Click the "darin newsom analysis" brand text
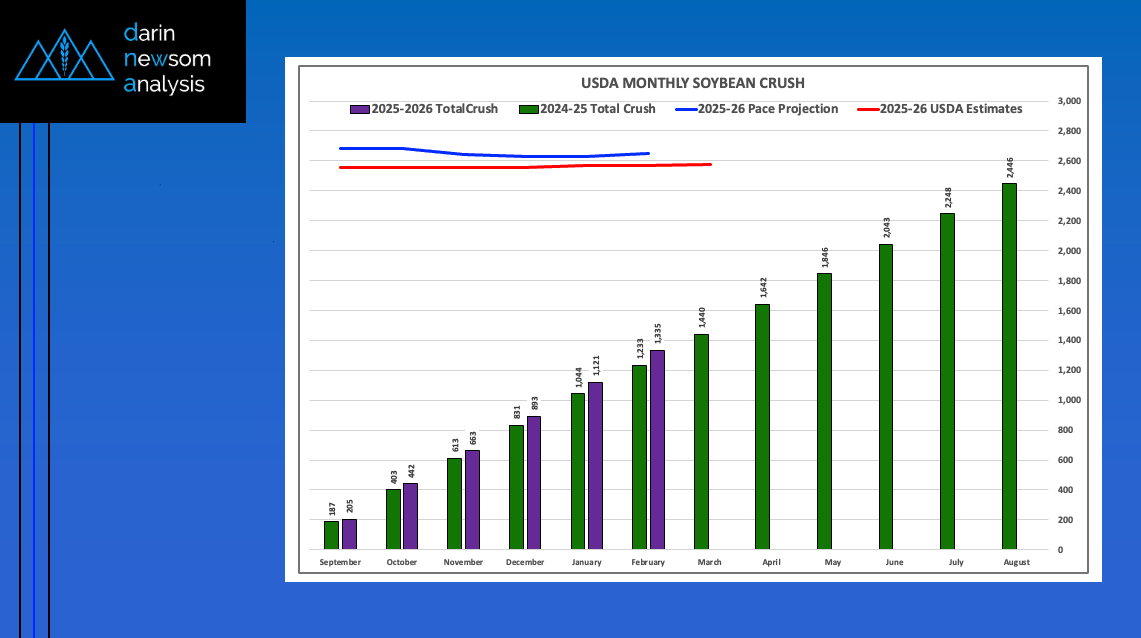The width and height of the screenshot is (1141, 638). point(166,59)
